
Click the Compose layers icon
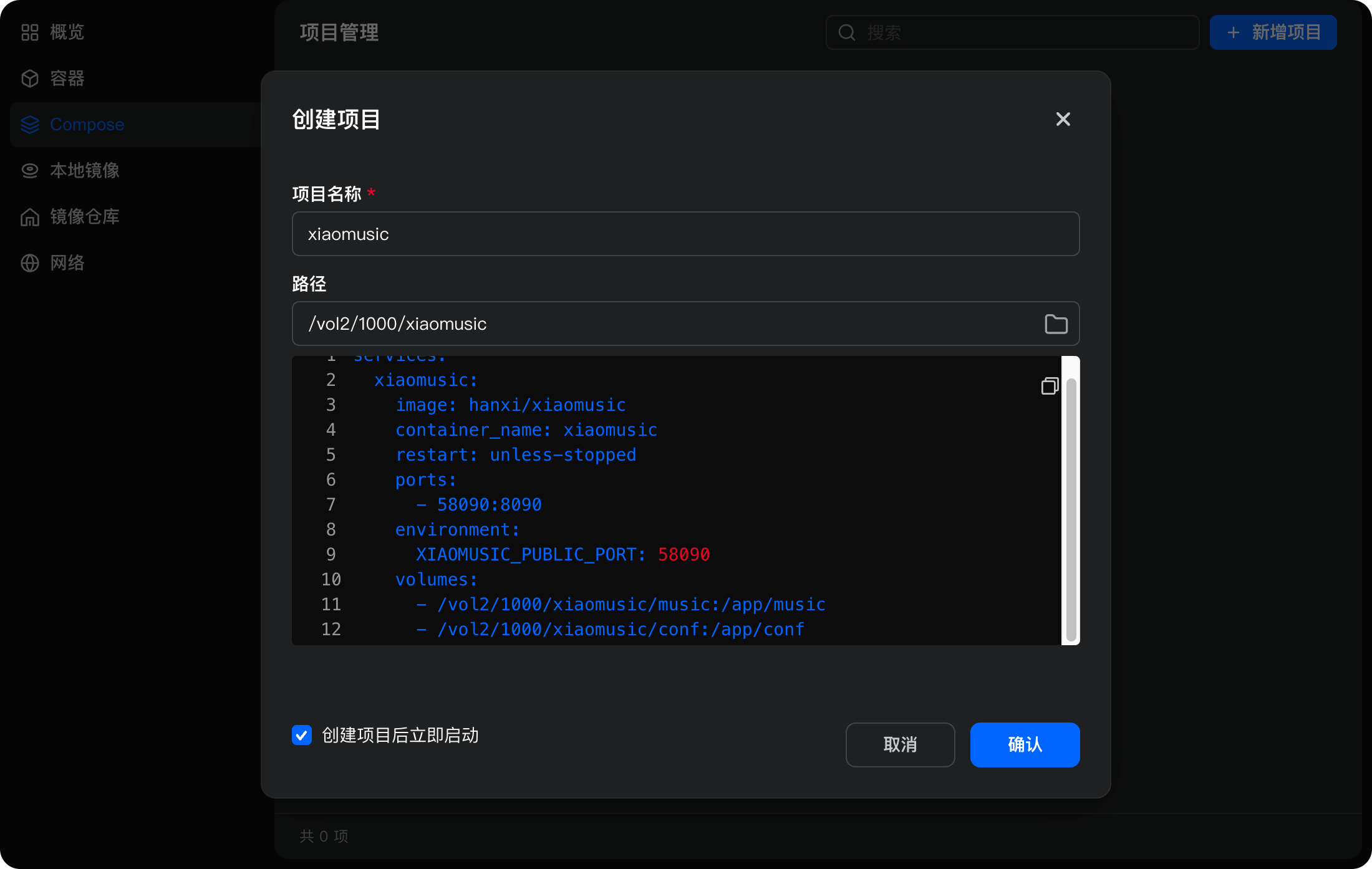(x=29, y=124)
